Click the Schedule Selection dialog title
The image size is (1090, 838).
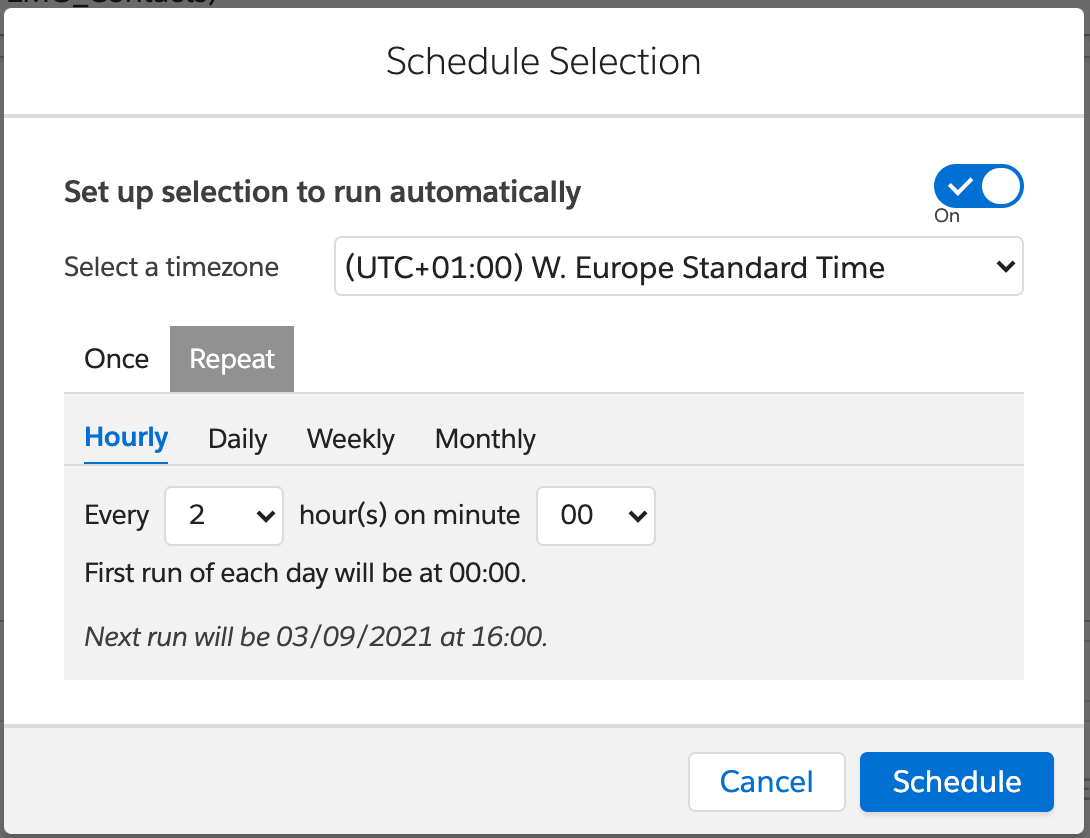tap(543, 62)
